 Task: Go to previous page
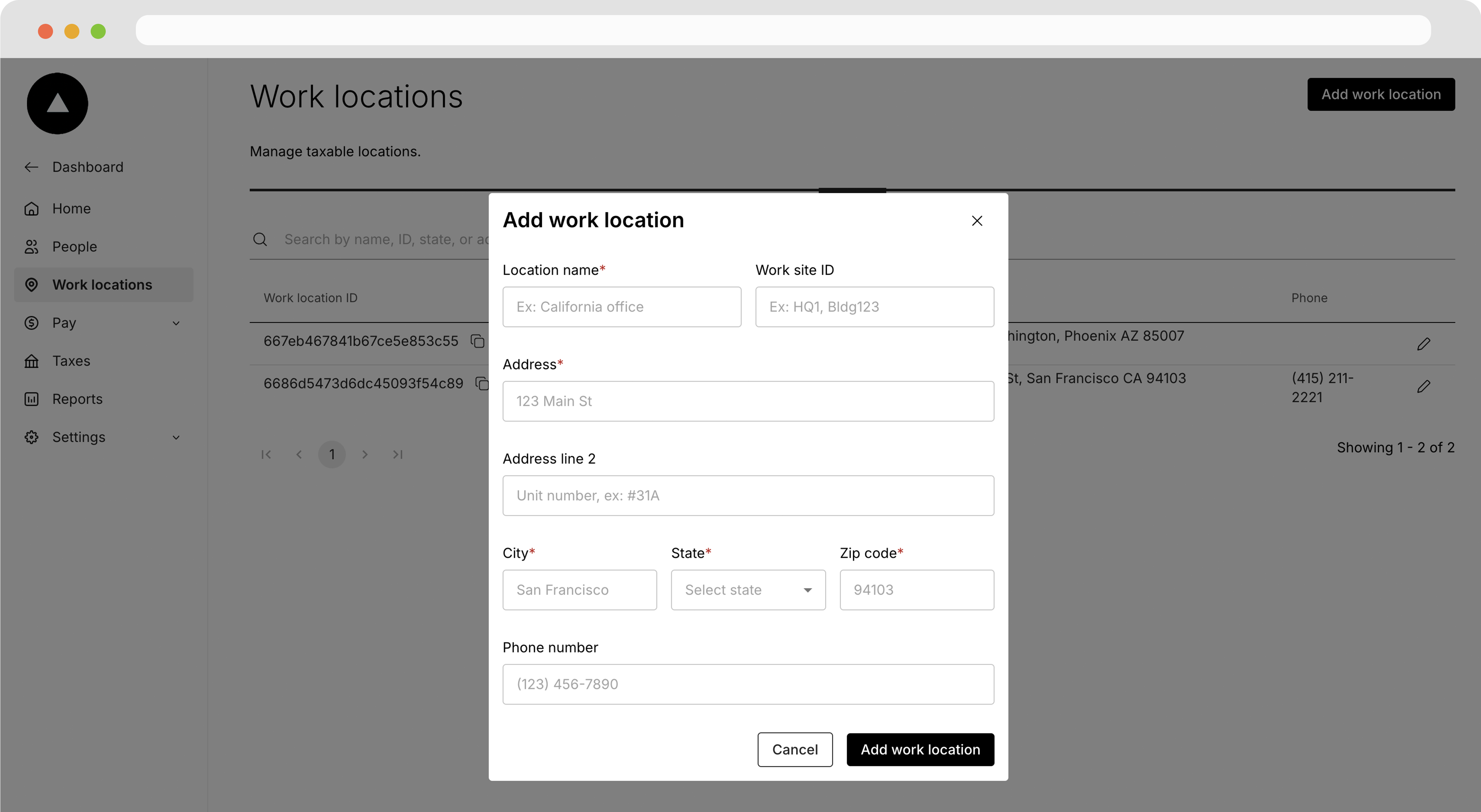click(299, 454)
